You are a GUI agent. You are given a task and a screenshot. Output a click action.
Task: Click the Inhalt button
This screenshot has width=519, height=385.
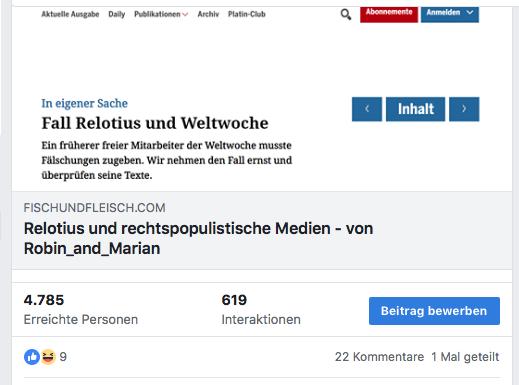415,109
